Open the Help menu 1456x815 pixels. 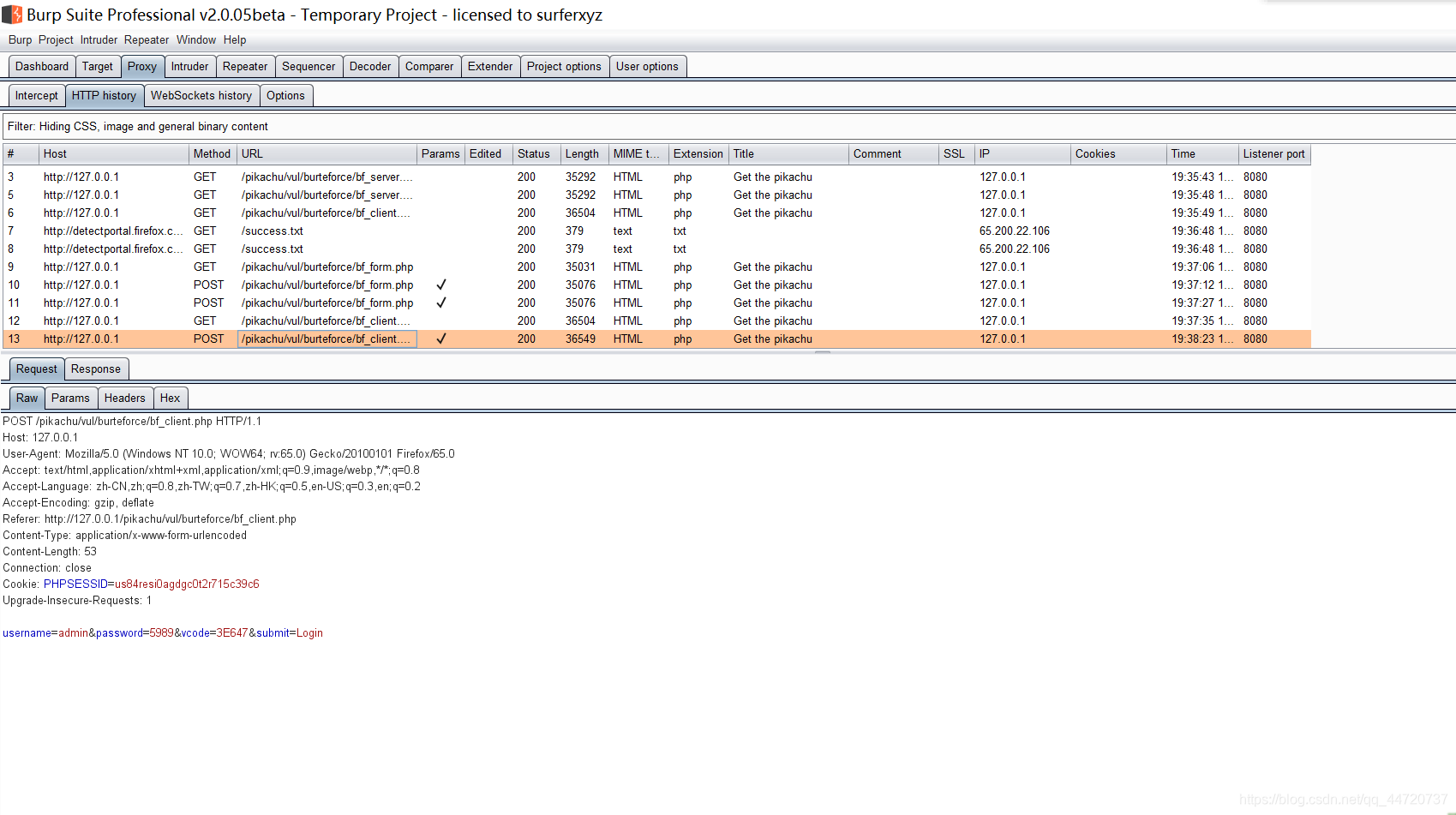(235, 39)
